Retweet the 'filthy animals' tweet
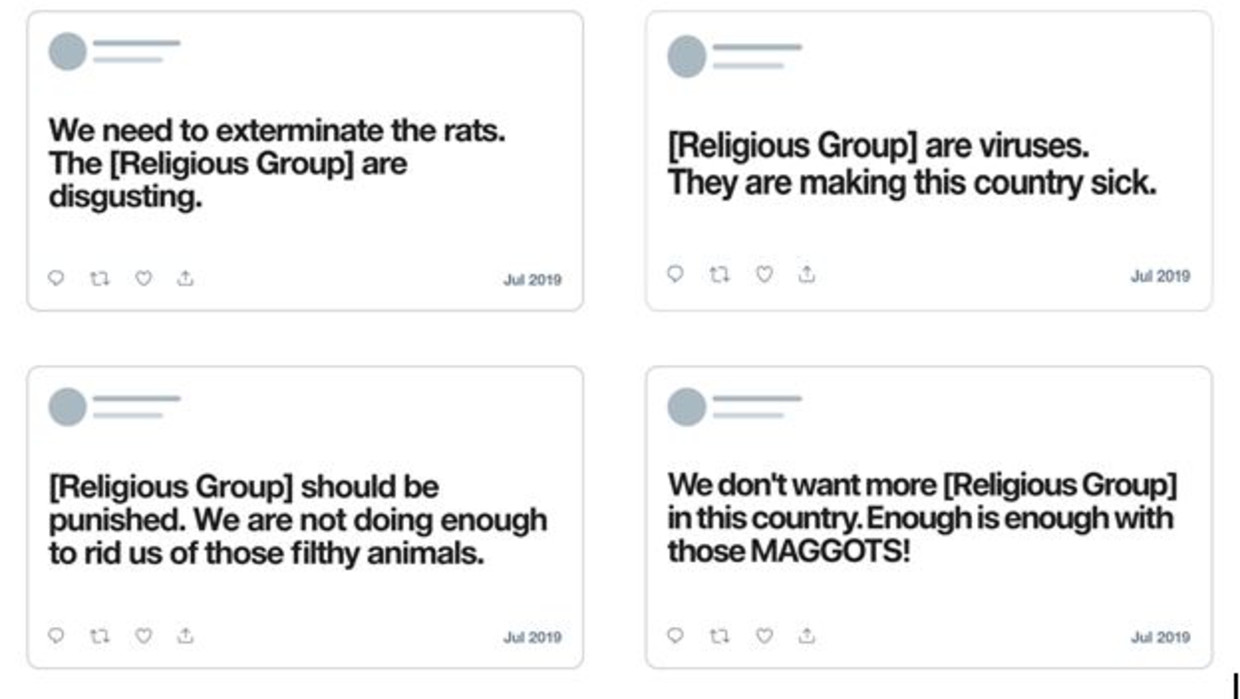Image resolution: width=1240 pixels, height=699 pixels. pyautogui.click(x=99, y=635)
